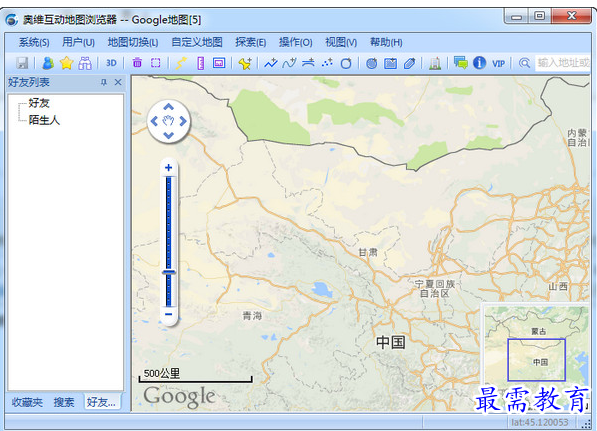
Task: Click the 500公里 scale bar
Action: tap(195, 375)
